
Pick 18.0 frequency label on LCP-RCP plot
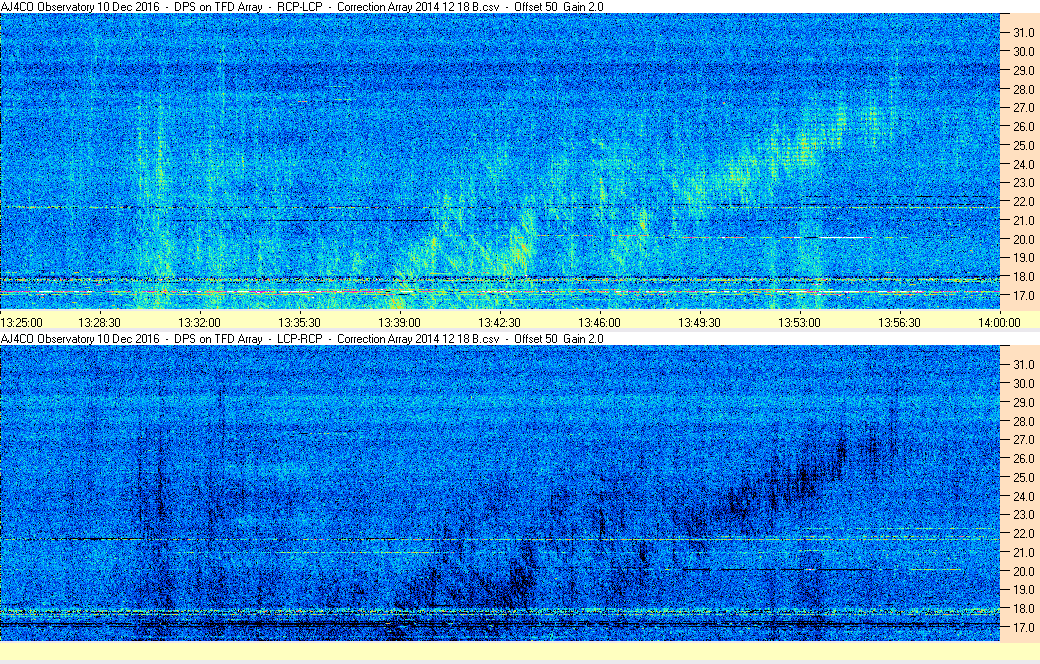[1023, 608]
